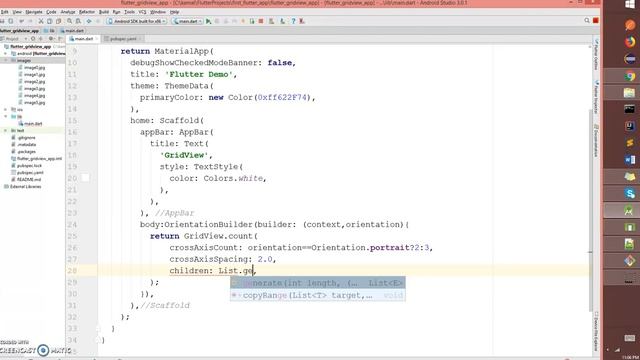Select image0.jpg in the project tree
The image size is (640, 360).
[33, 67]
